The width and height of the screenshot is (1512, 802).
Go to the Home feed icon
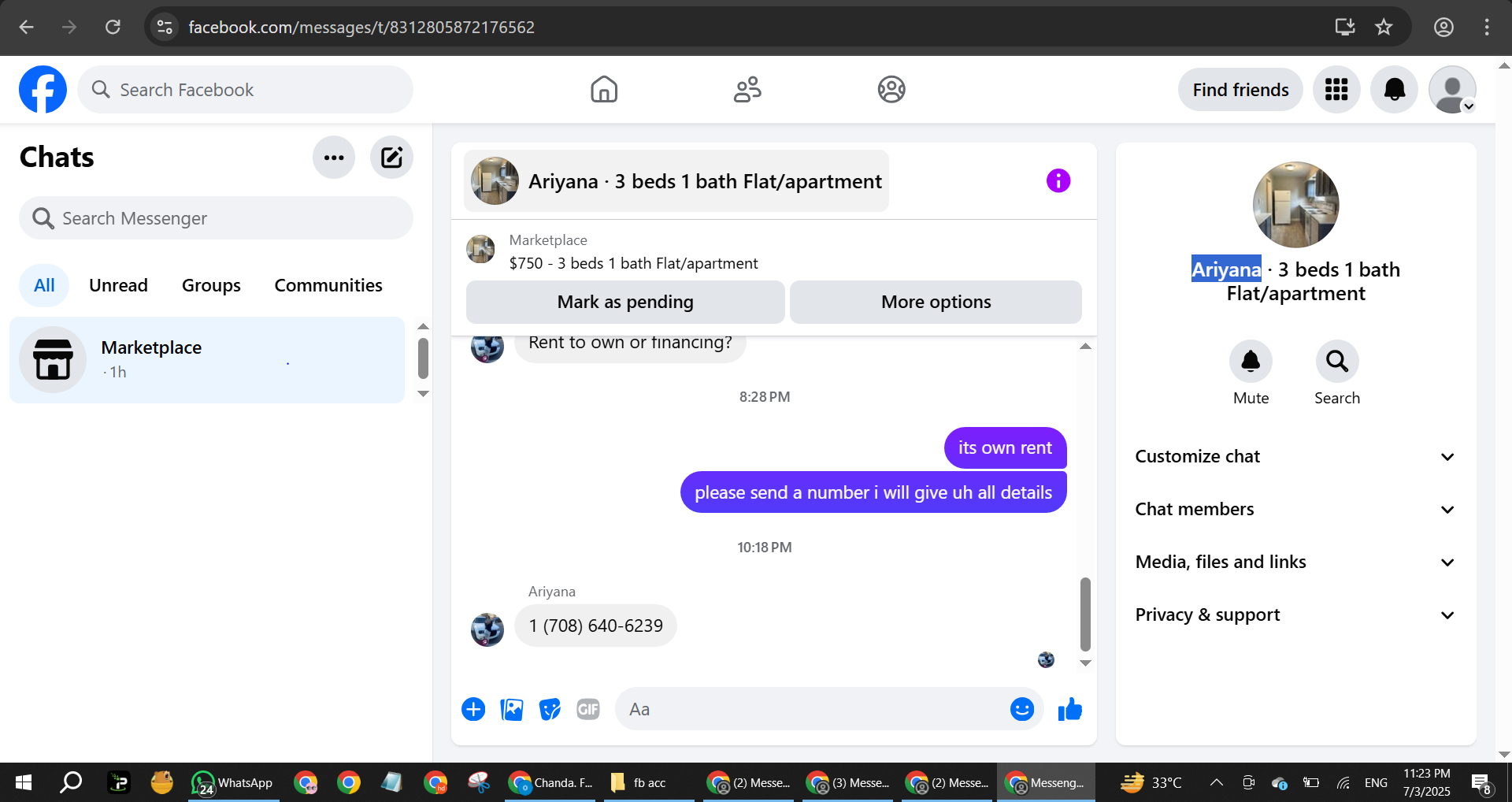(x=604, y=89)
